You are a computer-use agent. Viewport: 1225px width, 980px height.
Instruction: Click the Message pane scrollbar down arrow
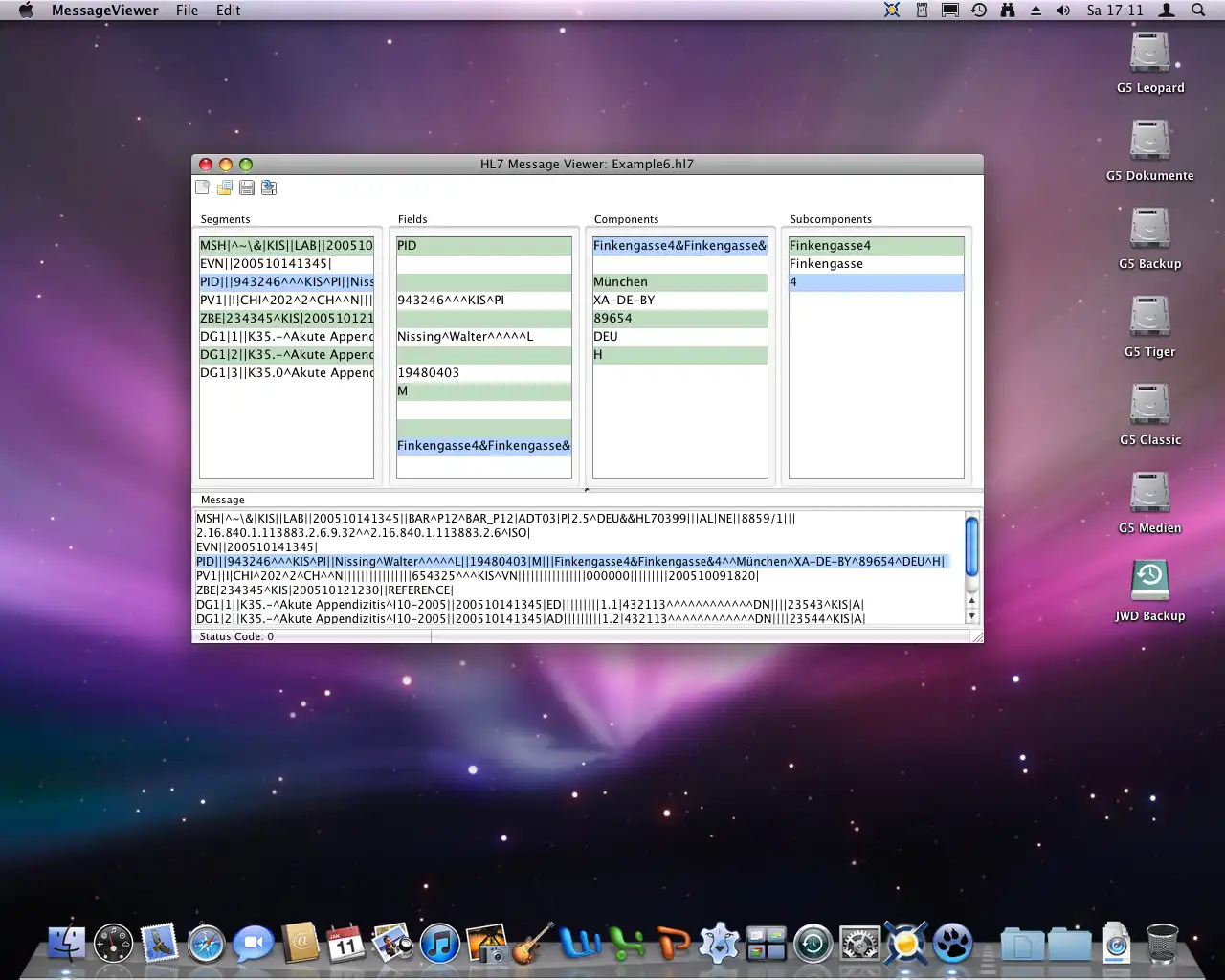972,616
